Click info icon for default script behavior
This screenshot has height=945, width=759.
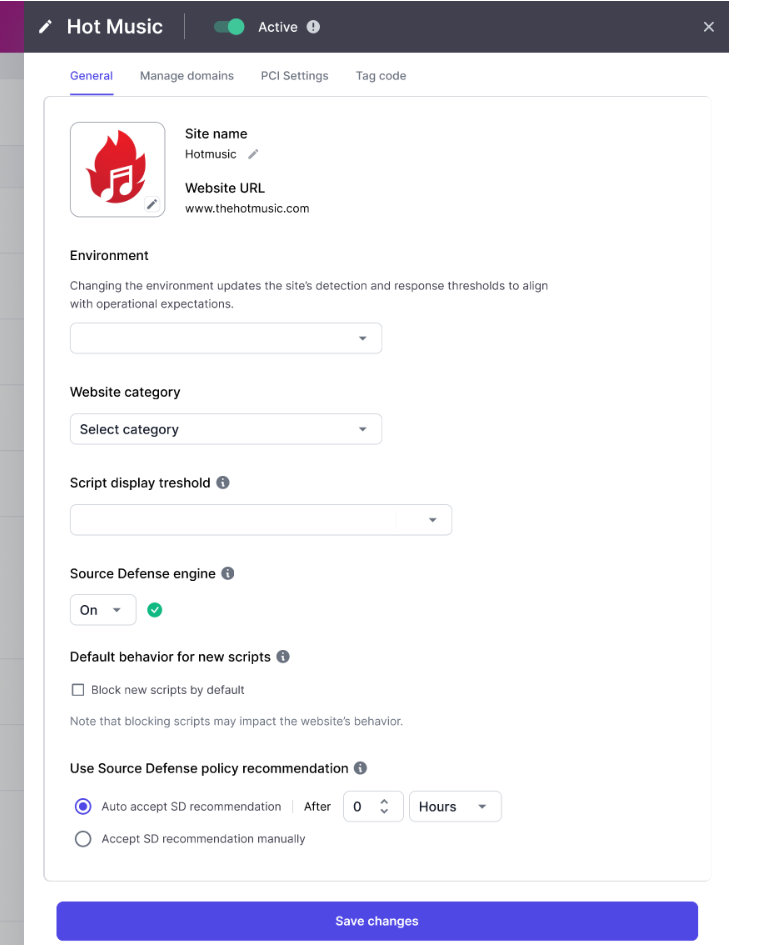(283, 656)
